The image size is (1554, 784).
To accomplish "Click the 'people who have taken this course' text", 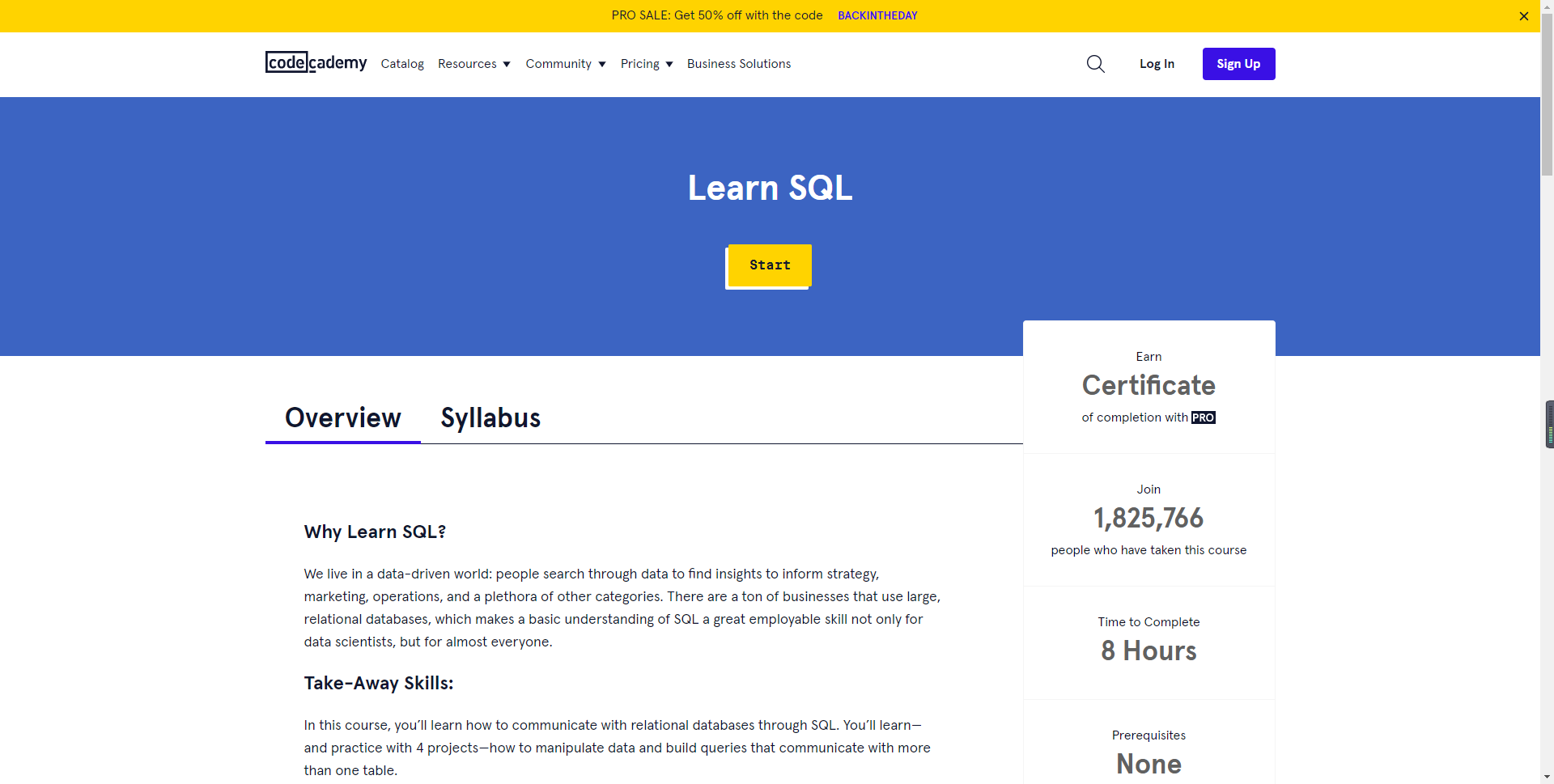I will pos(1149,550).
